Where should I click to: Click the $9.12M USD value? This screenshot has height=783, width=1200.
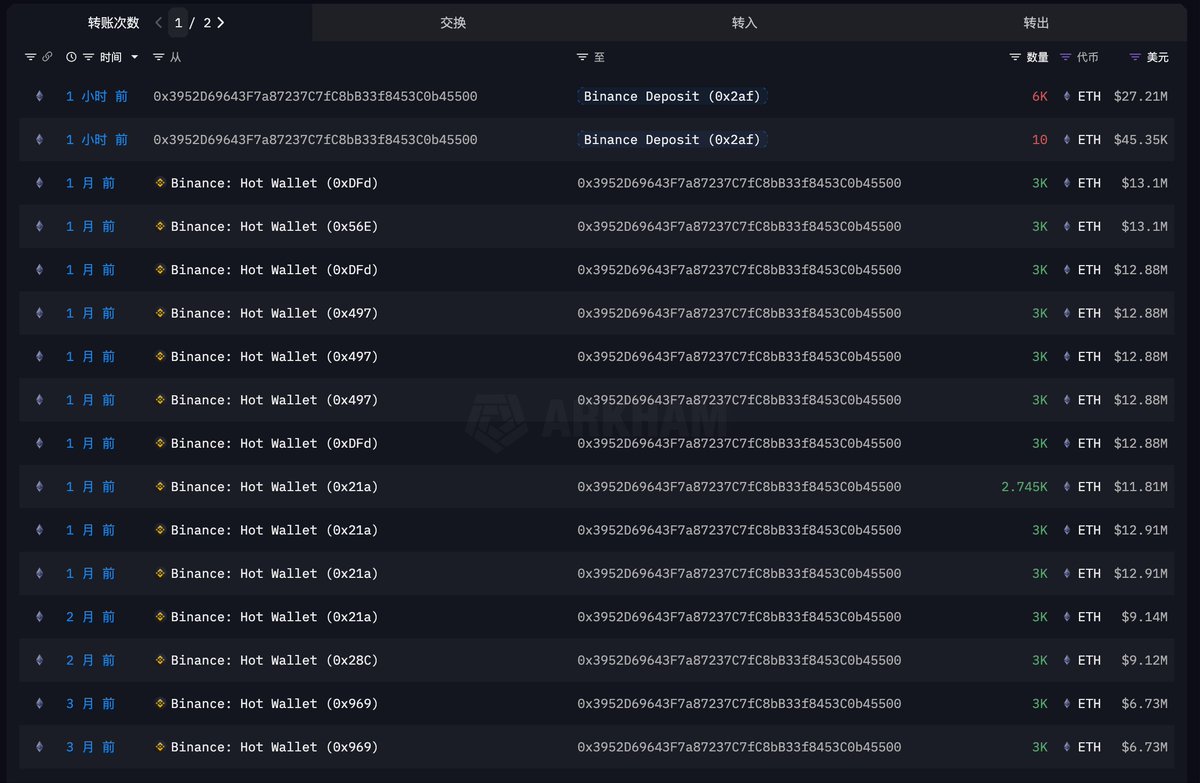[1145, 660]
